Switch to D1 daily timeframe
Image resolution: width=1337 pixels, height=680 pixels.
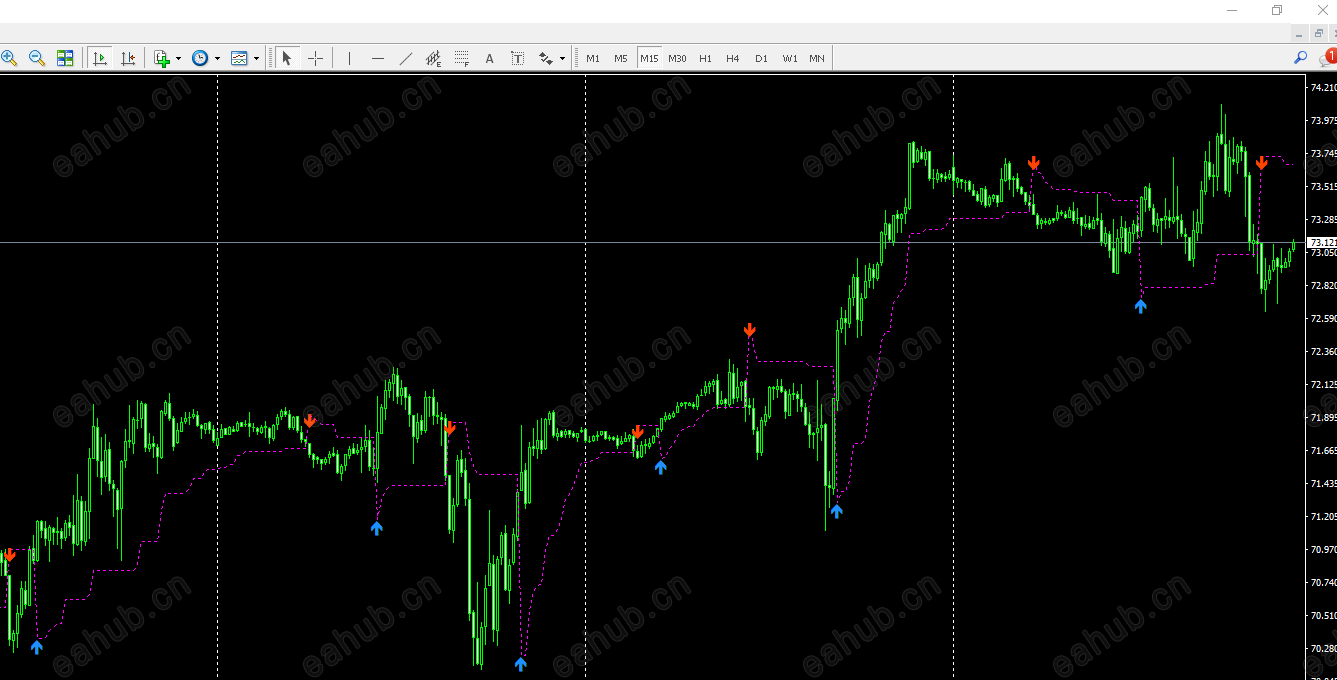tap(761, 58)
